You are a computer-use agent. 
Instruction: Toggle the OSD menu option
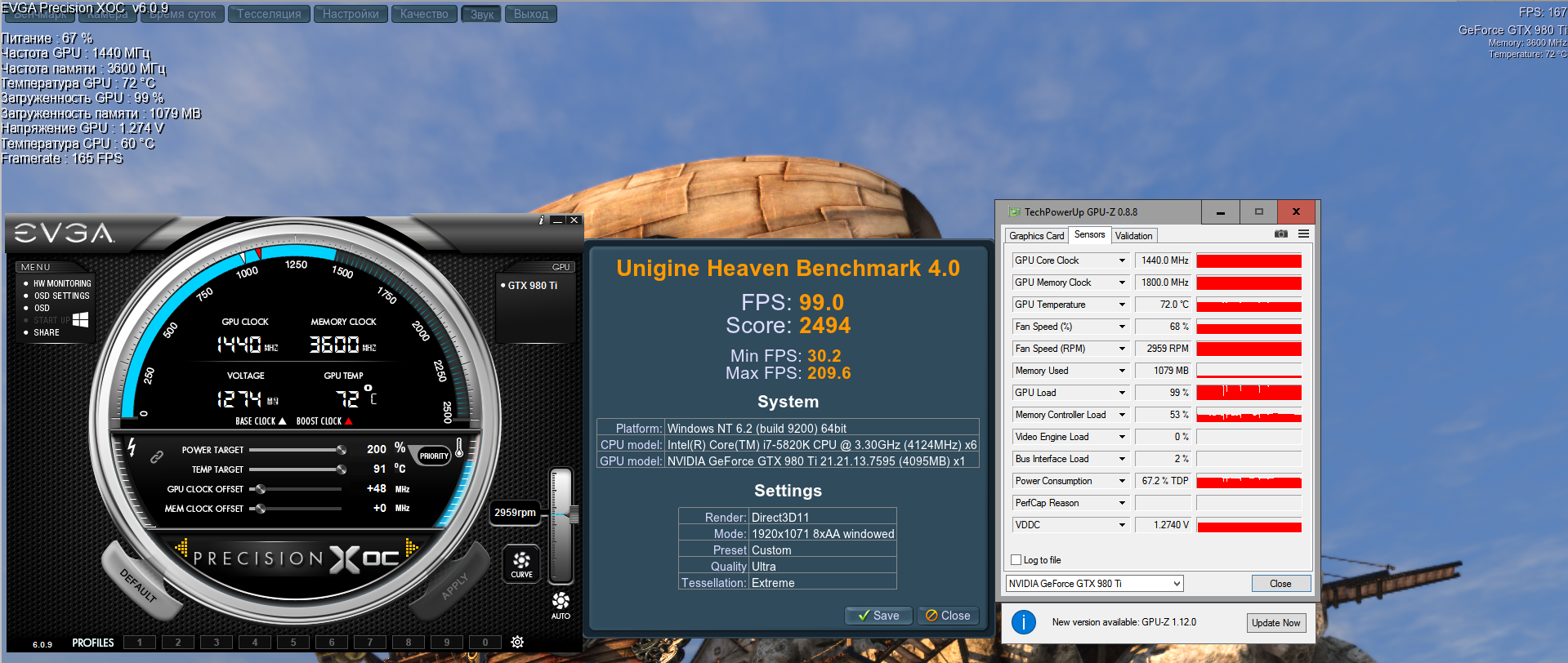42,308
